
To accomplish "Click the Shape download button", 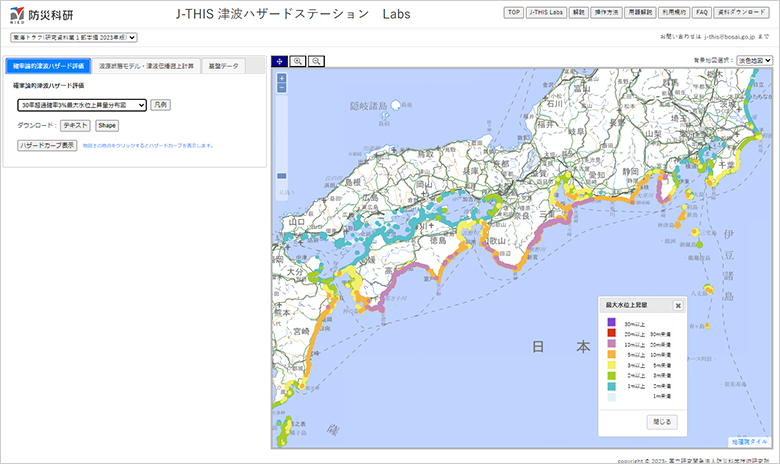I will point(107,125).
